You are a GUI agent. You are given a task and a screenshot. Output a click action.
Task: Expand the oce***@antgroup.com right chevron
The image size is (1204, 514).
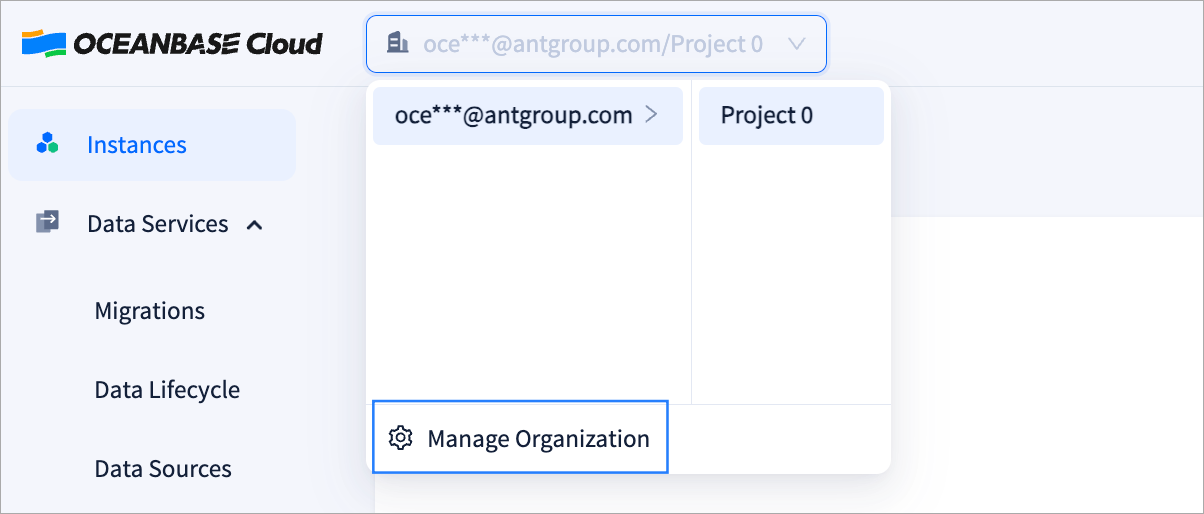click(652, 115)
